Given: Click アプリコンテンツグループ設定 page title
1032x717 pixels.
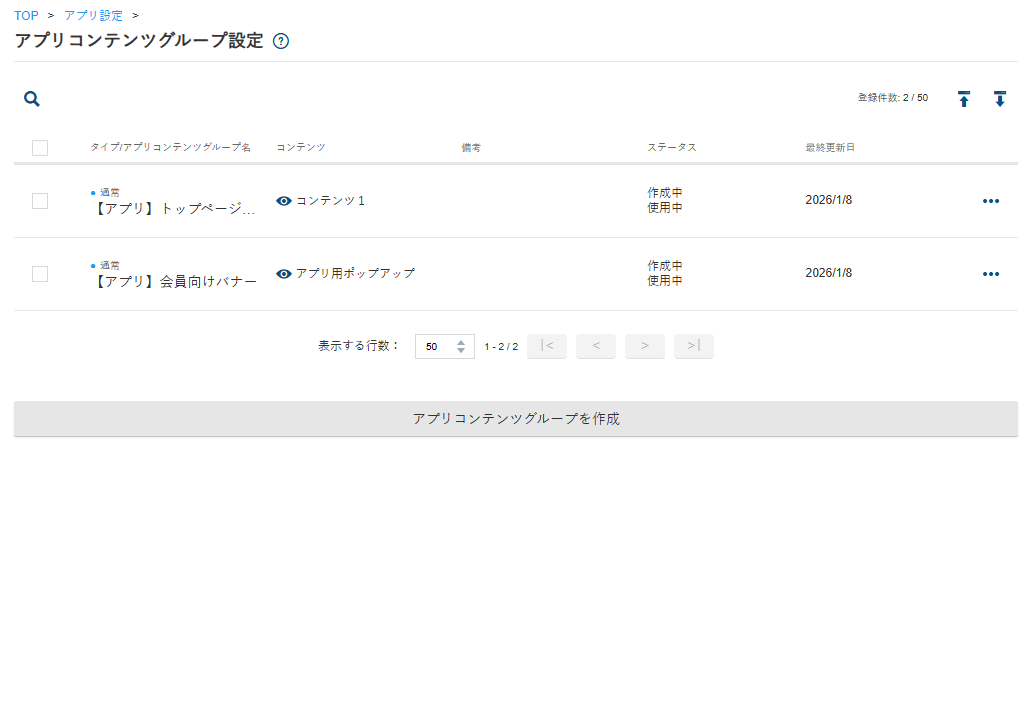Looking at the screenshot, I should [x=139, y=41].
